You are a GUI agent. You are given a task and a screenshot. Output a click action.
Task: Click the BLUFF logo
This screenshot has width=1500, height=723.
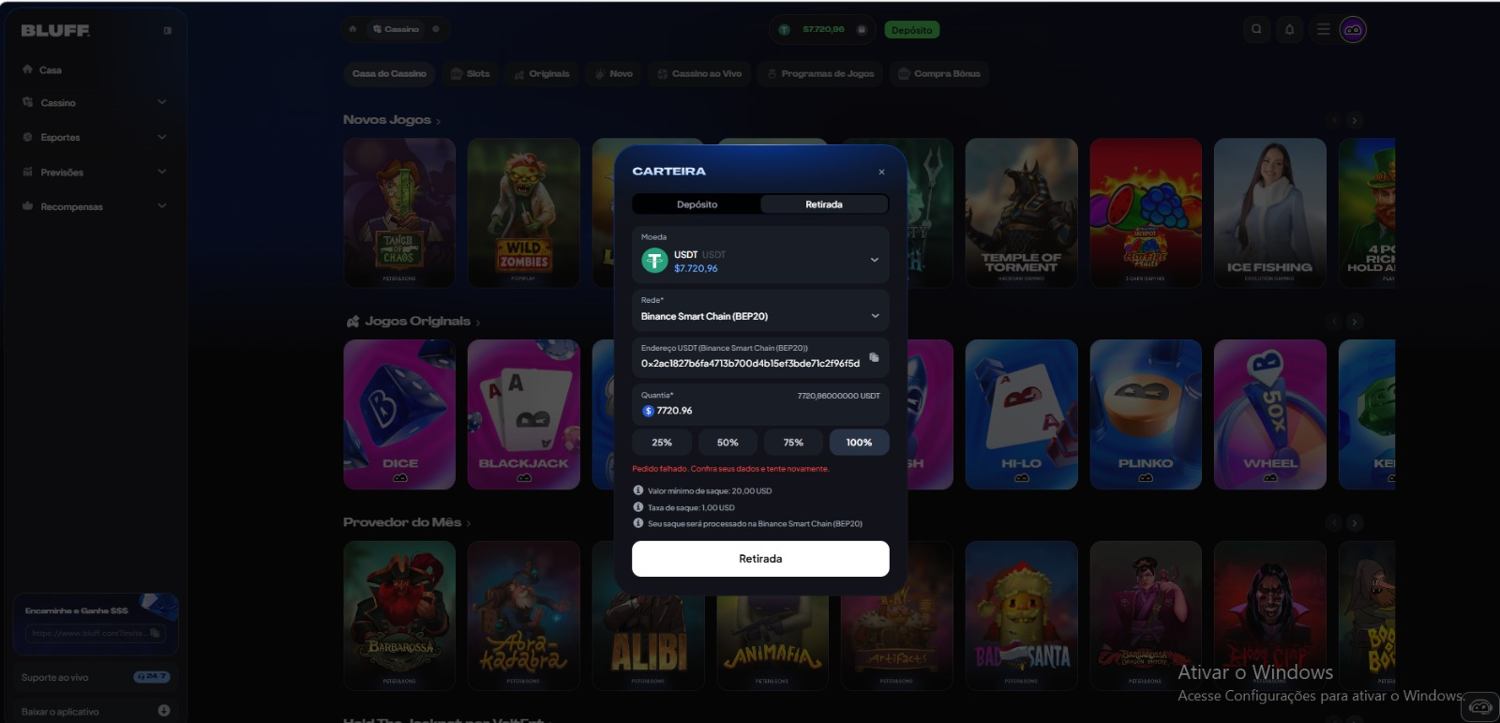click(x=55, y=30)
